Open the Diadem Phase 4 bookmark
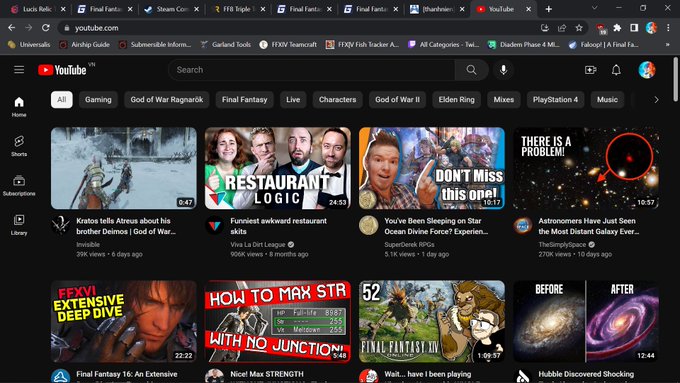Viewport: 680px width, 383px height. click(523, 44)
